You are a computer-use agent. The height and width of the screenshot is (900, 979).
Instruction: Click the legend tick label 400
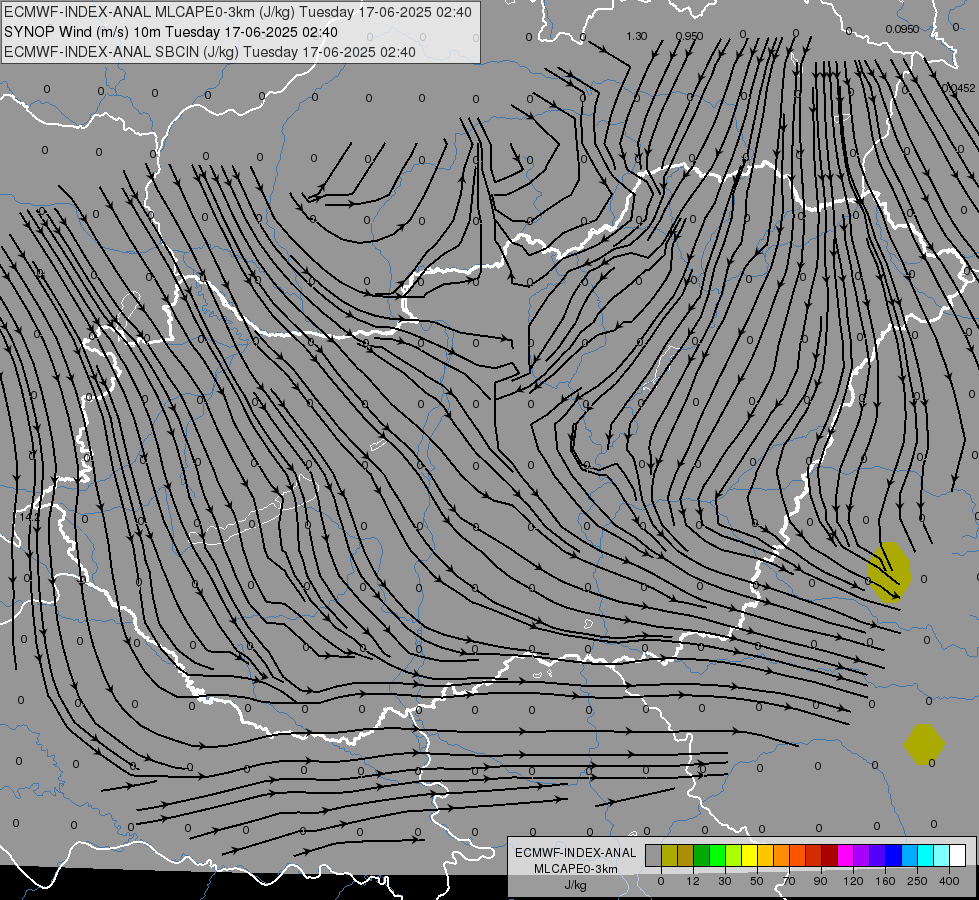[949, 881]
